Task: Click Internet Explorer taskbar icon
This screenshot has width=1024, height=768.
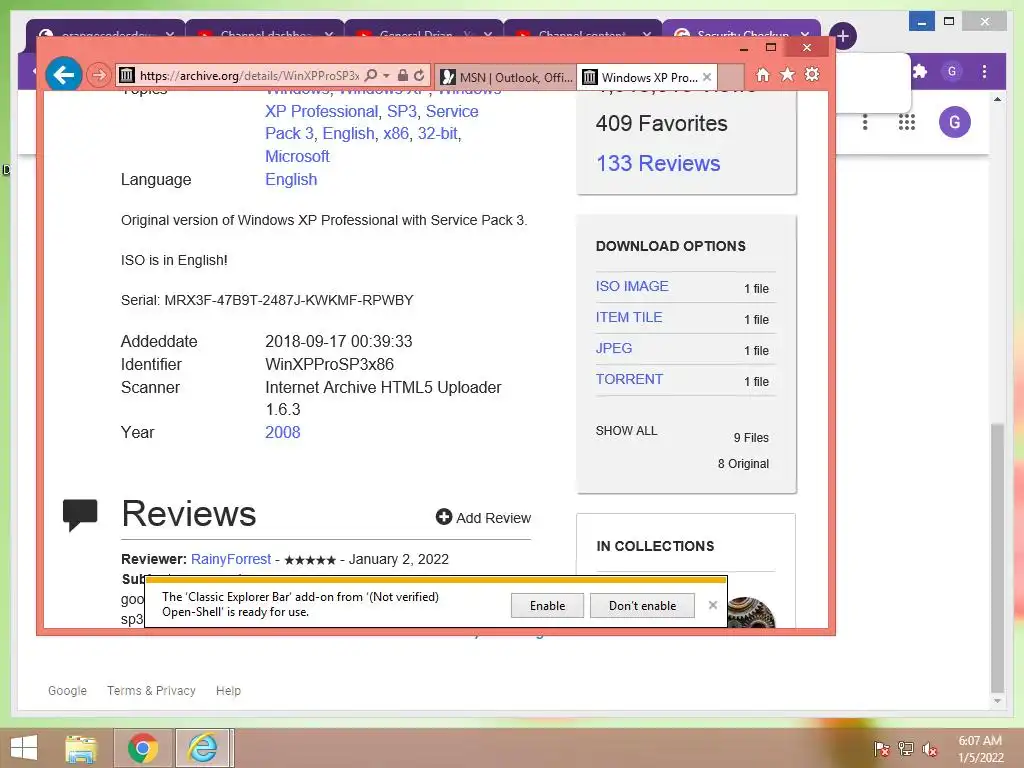Action: pos(203,748)
